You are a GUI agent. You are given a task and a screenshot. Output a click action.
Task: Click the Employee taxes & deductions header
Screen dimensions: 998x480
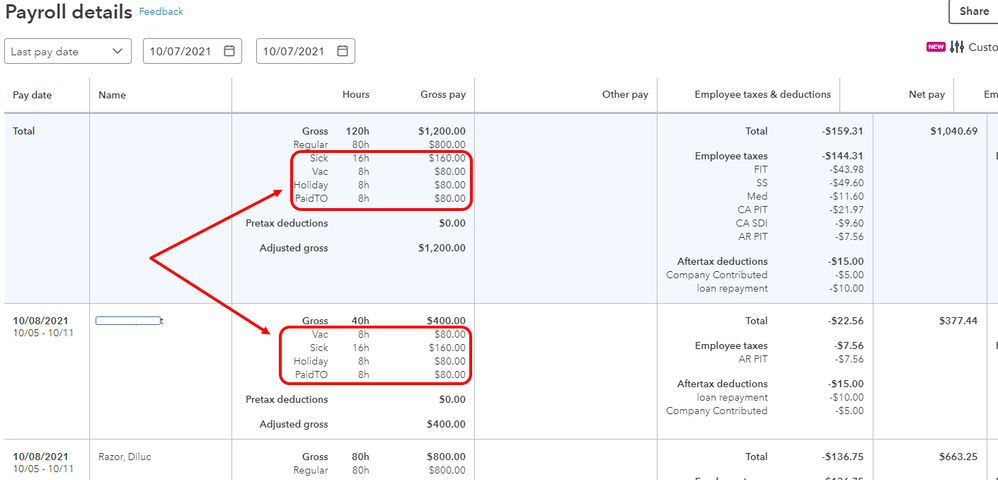762,95
